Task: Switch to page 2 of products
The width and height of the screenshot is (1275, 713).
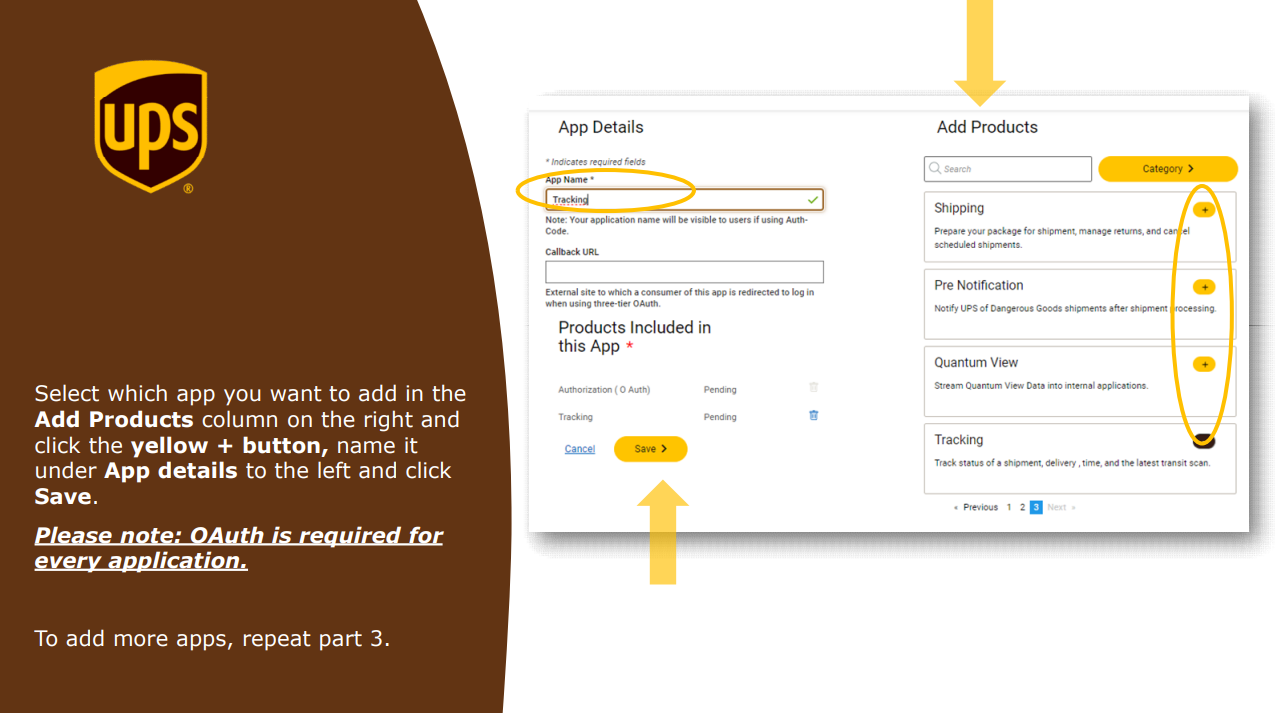Action: [x=1022, y=507]
